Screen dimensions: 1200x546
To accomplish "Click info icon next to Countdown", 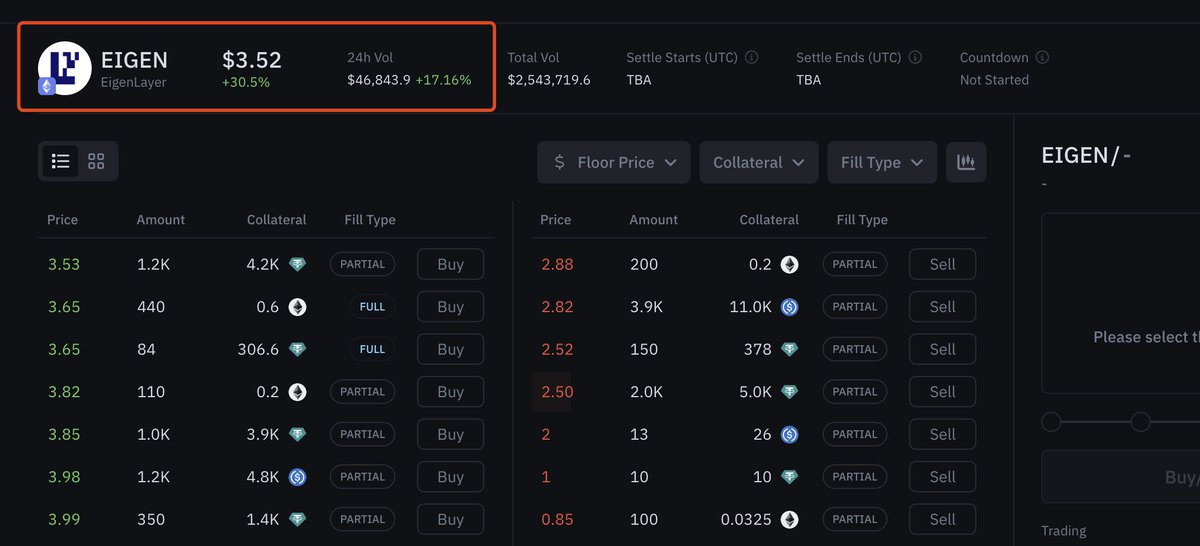I will click(x=1042, y=58).
